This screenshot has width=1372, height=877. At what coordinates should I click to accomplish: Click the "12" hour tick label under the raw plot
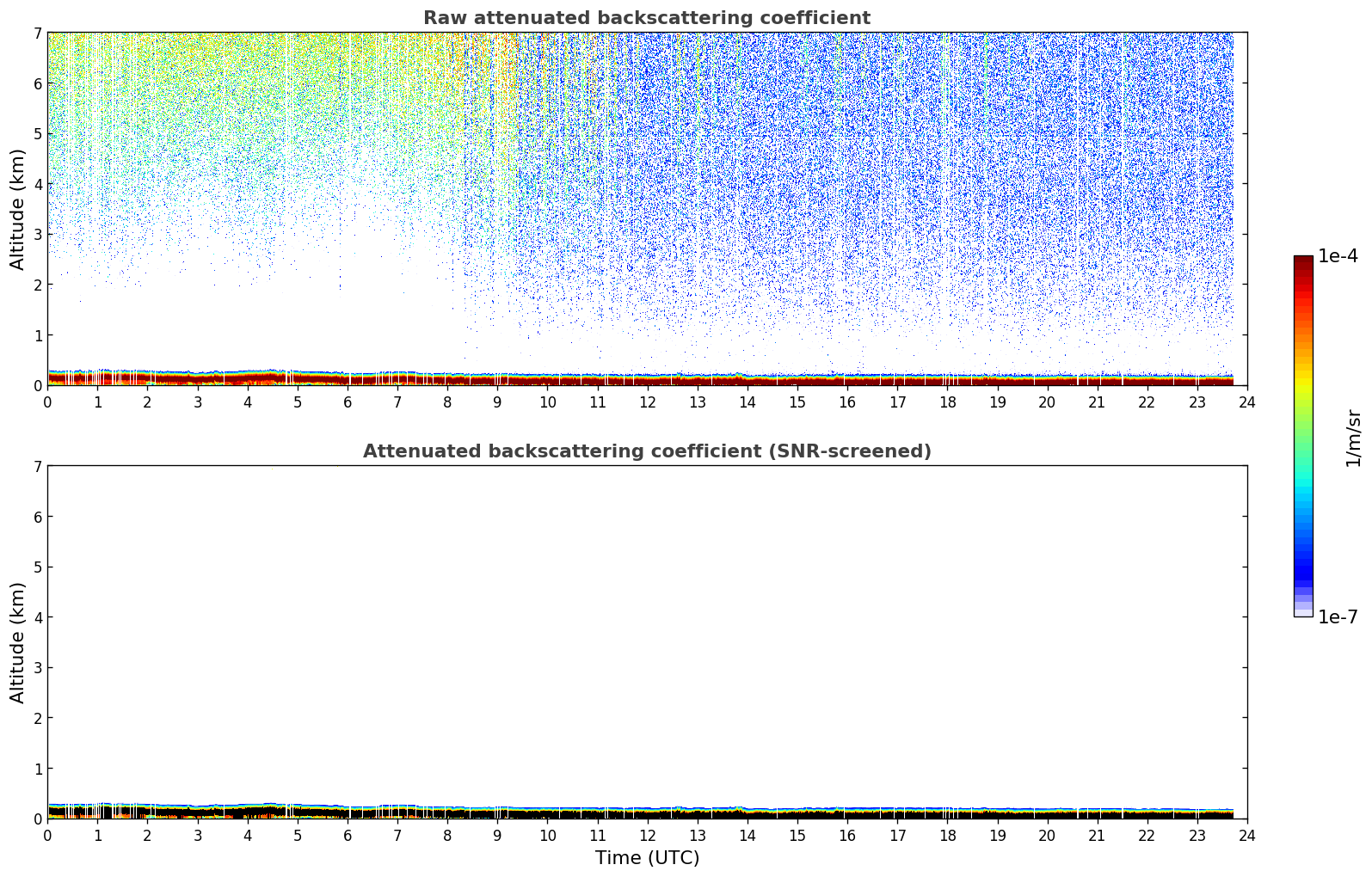pos(647,402)
